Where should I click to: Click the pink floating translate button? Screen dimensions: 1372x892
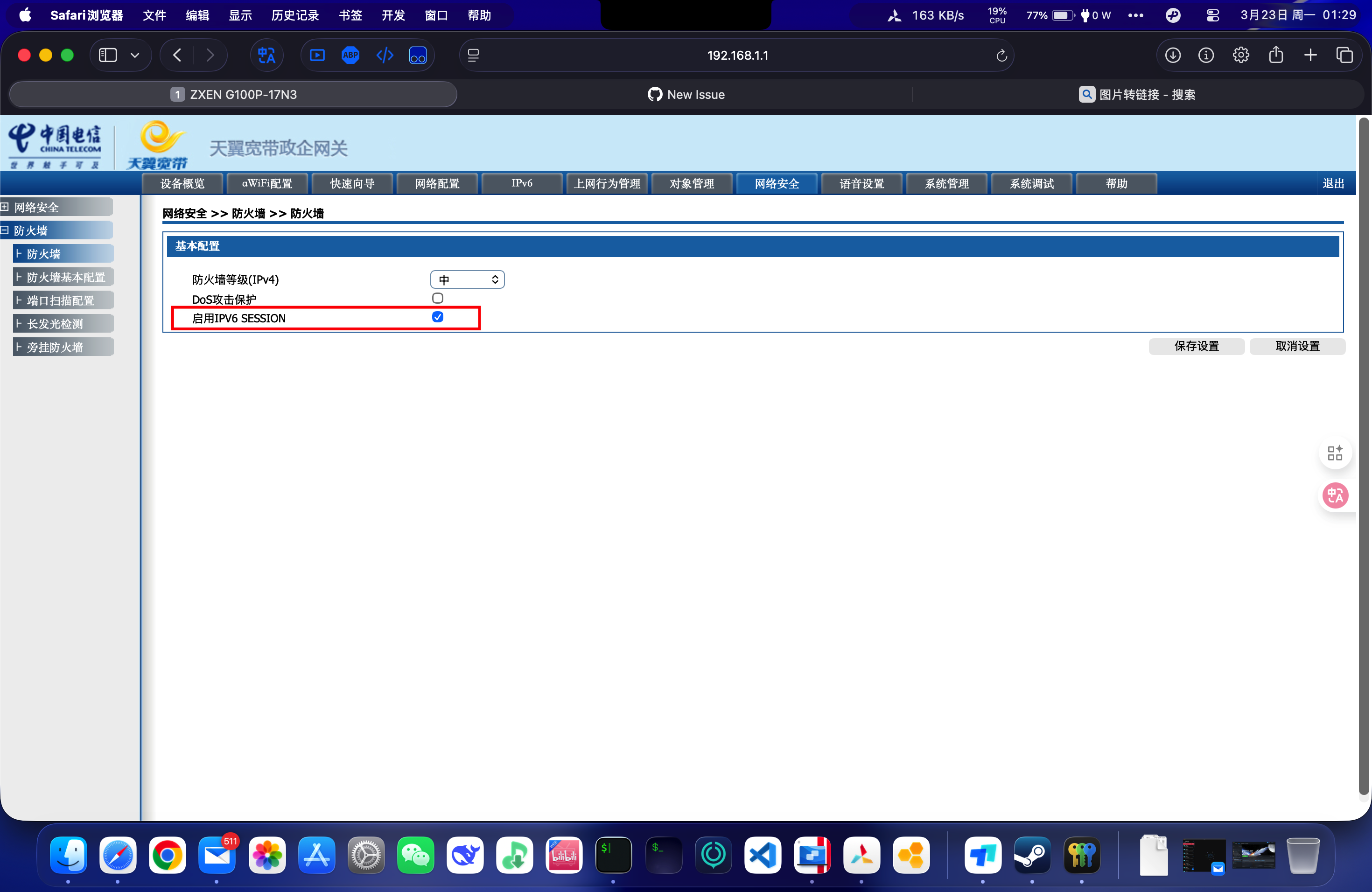click(1335, 495)
